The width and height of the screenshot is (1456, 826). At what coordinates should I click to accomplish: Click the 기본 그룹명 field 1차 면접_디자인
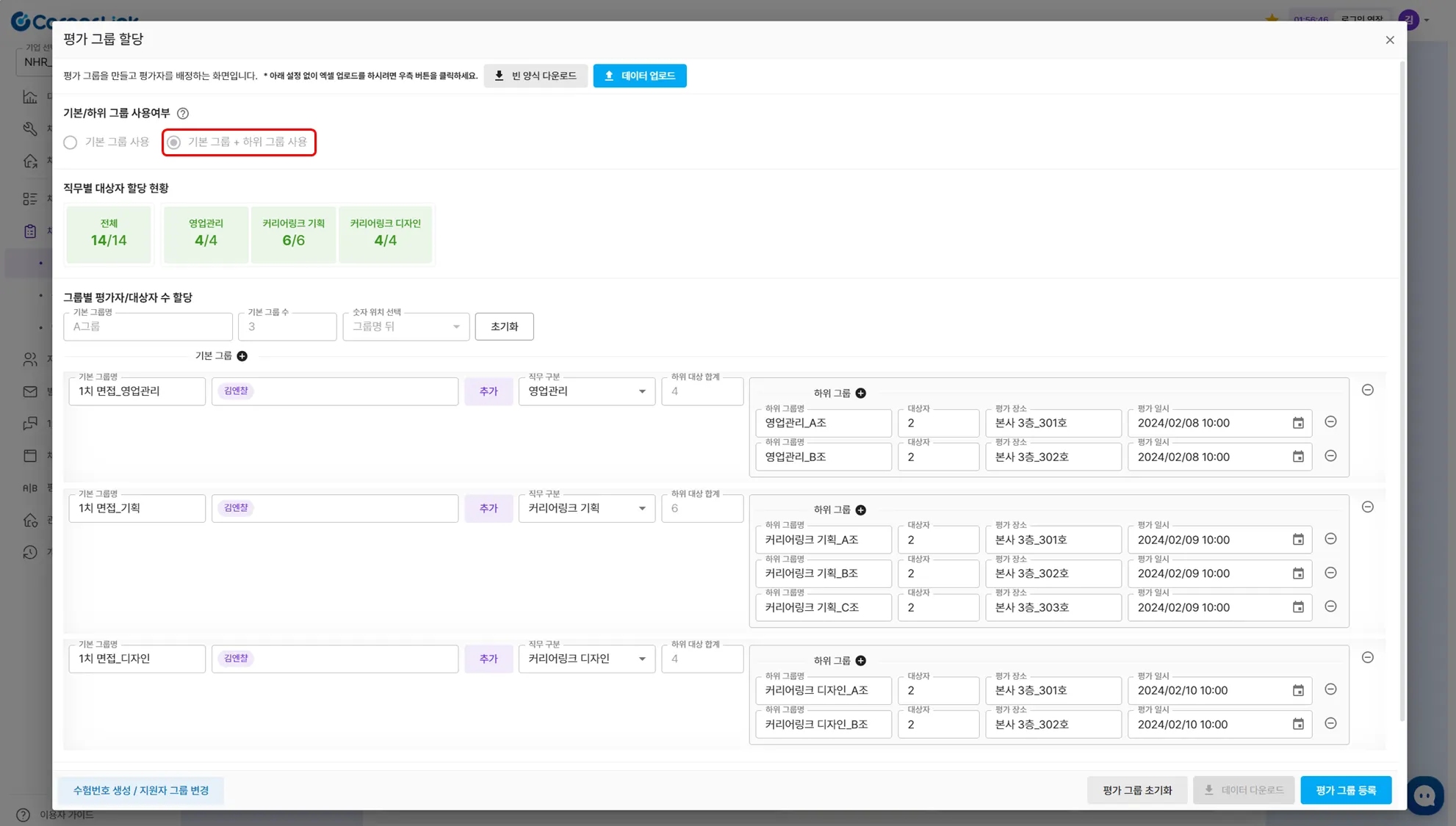click(137, 659)
